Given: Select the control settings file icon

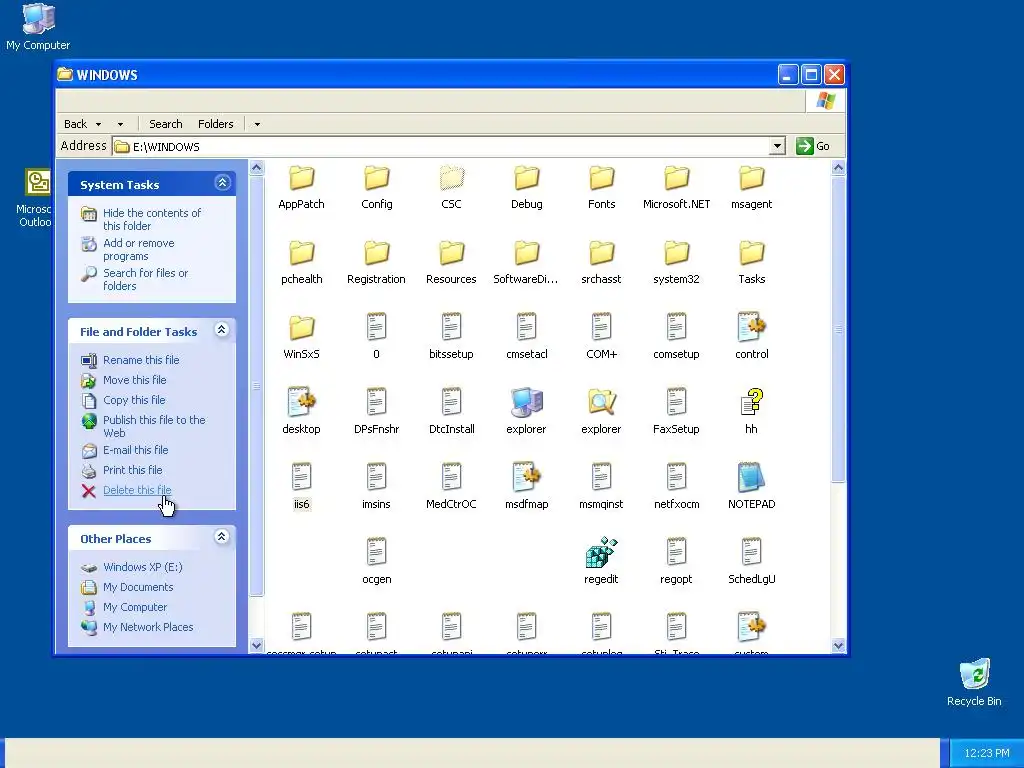Looking at the screenshot, I should pos(752,327).
